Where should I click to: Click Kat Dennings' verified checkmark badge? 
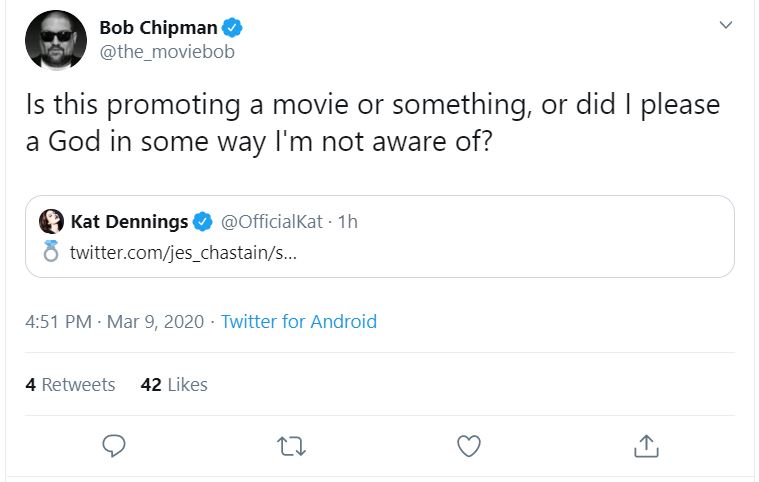(201, 221)
